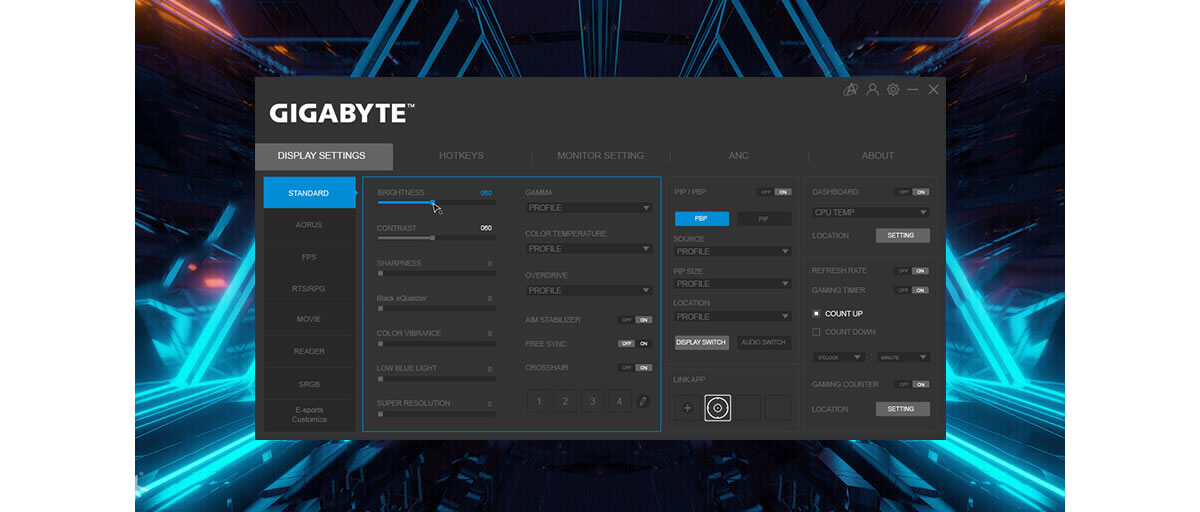Switch to the ANC tab
Image resolution: width=1200 pixels, height=512 pixels.
(x=738, y=156)
